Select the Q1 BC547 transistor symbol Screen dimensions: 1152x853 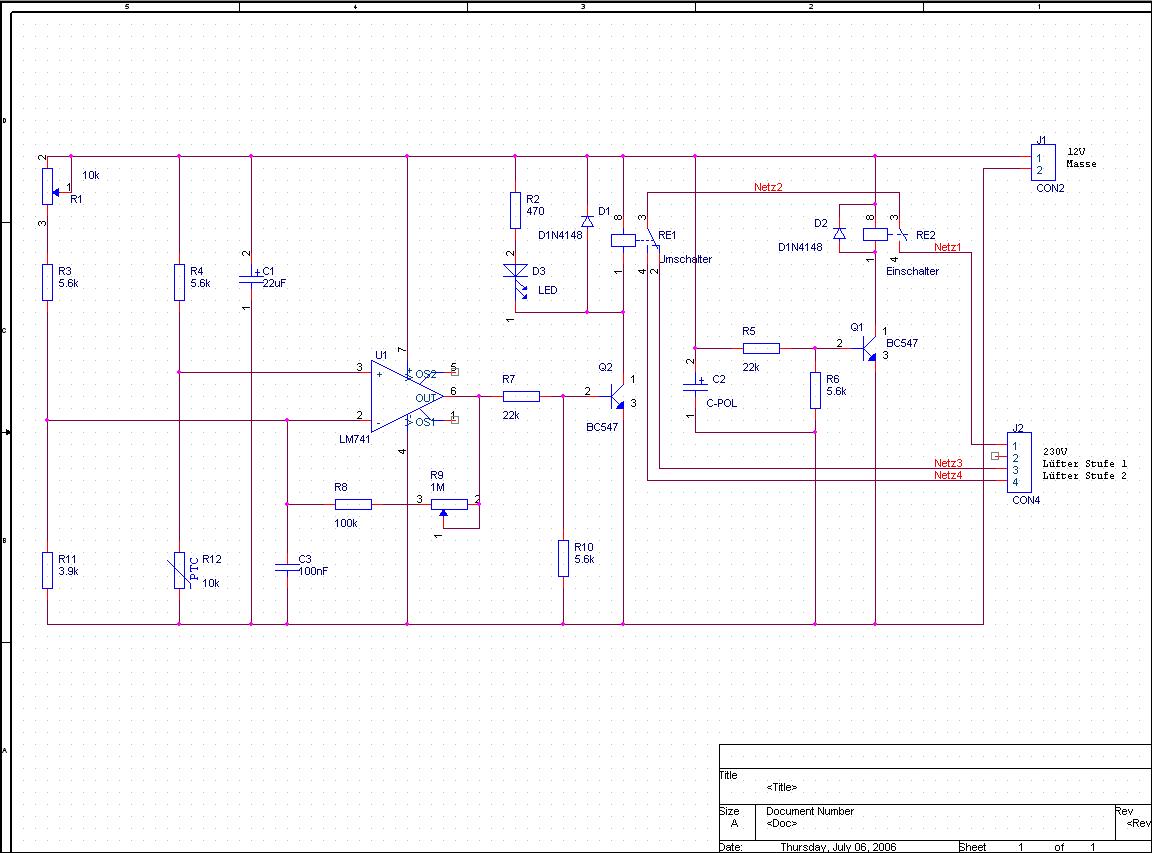[869, 348]
